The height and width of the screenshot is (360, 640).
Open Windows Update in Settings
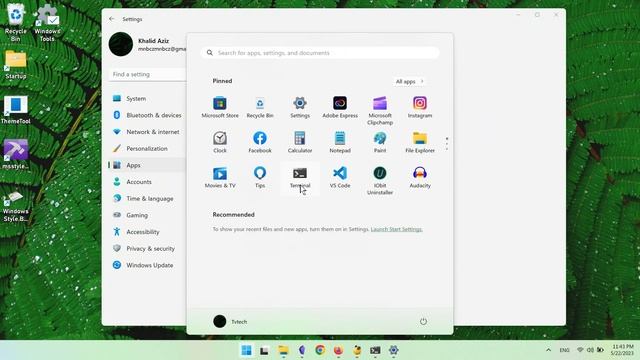tap(147, 265)
